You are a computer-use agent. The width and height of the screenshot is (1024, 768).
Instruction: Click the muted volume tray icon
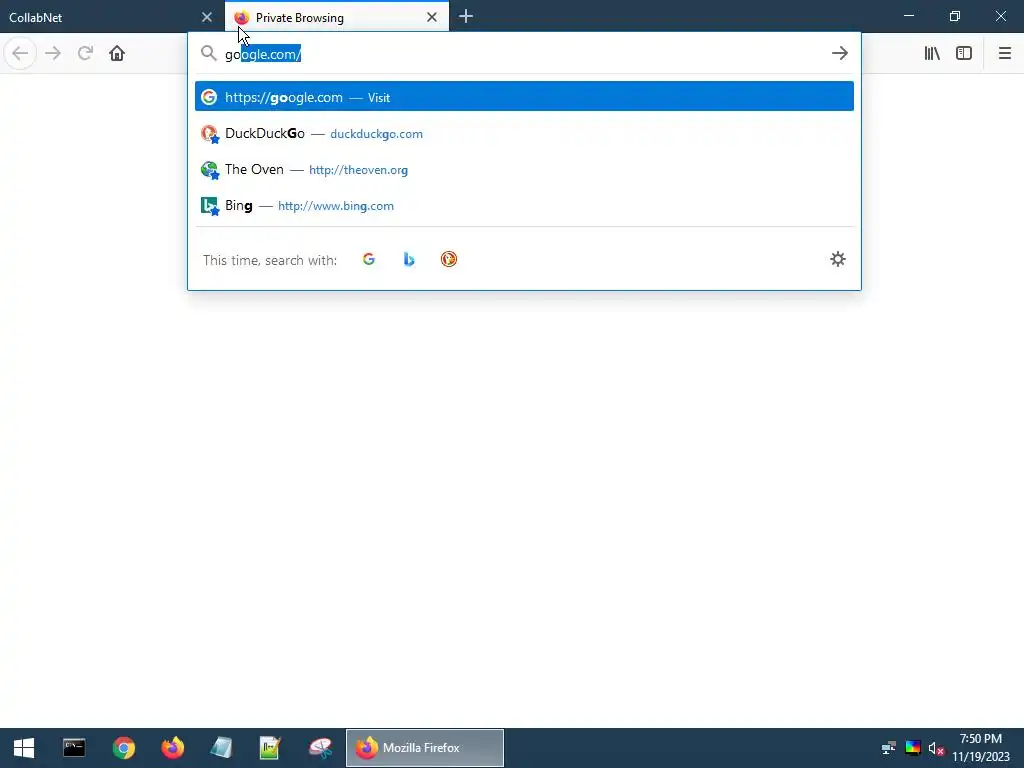click(x=936, y=748)
